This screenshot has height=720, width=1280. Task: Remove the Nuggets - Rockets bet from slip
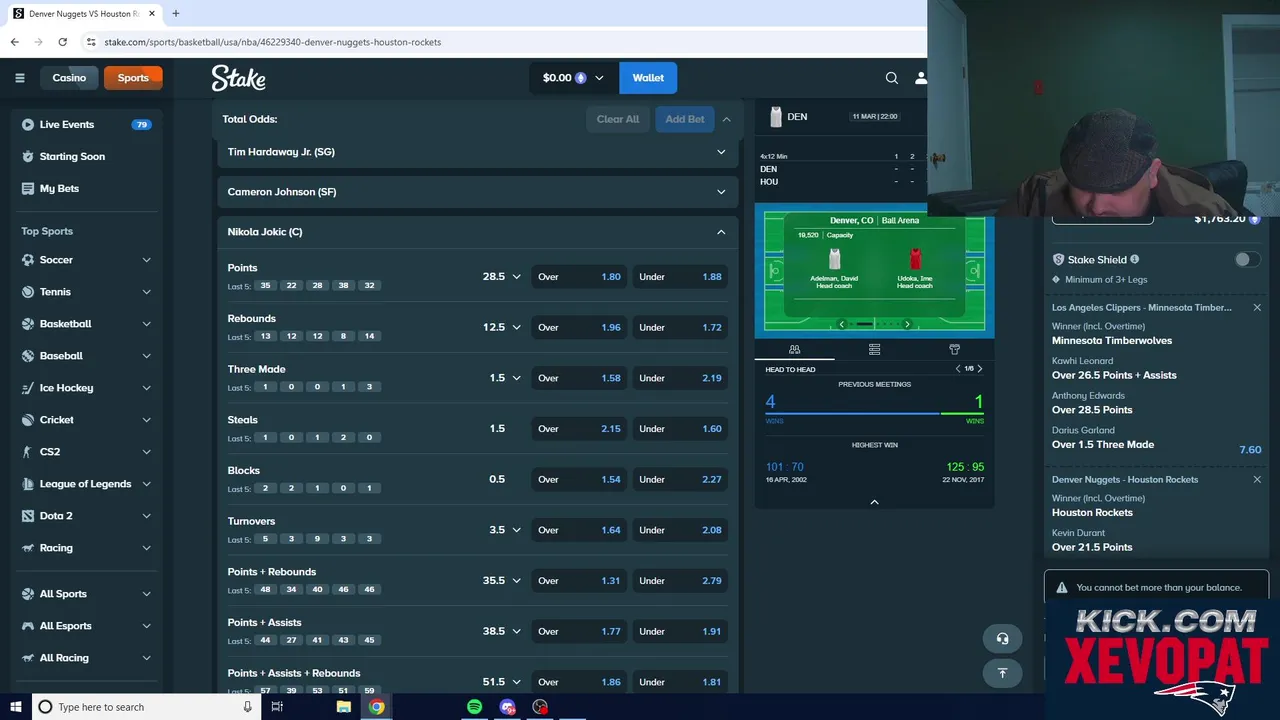[x=1257, y=480]
